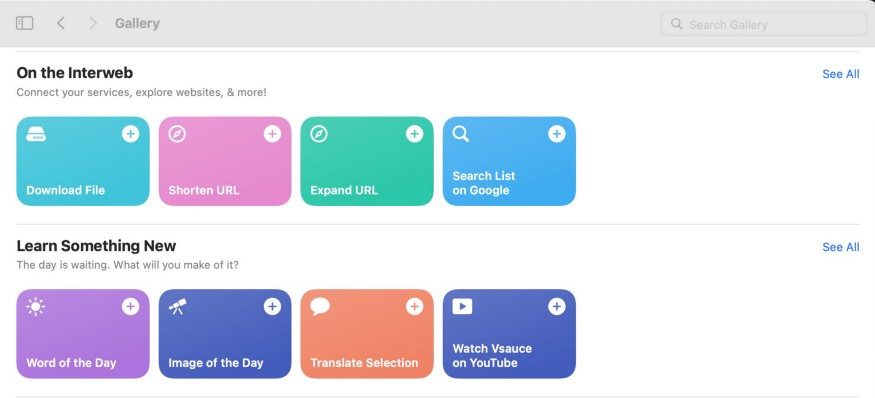Add Translate Selection via plus icon

pyautogui.click(x=415, y=306)
